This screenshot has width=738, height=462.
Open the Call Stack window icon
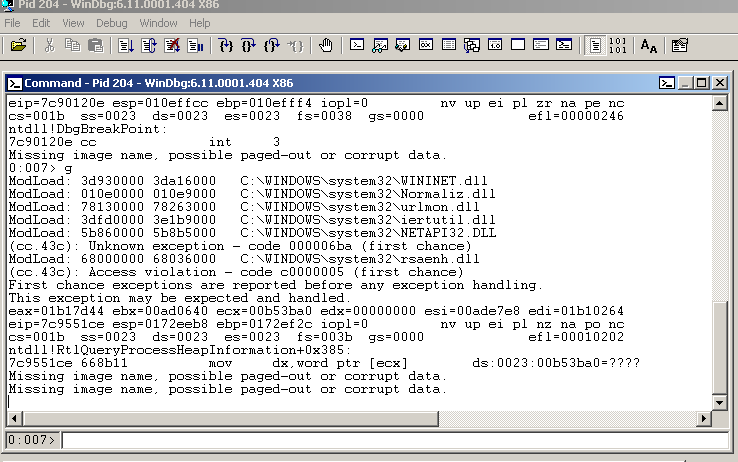pyautogui.click(x=471, y=45)
